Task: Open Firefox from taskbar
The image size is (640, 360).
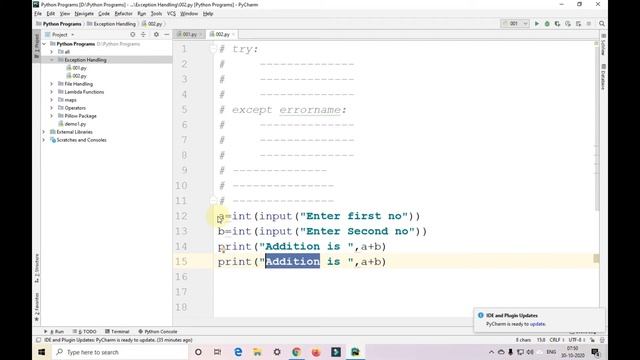Action: (316, 352)
